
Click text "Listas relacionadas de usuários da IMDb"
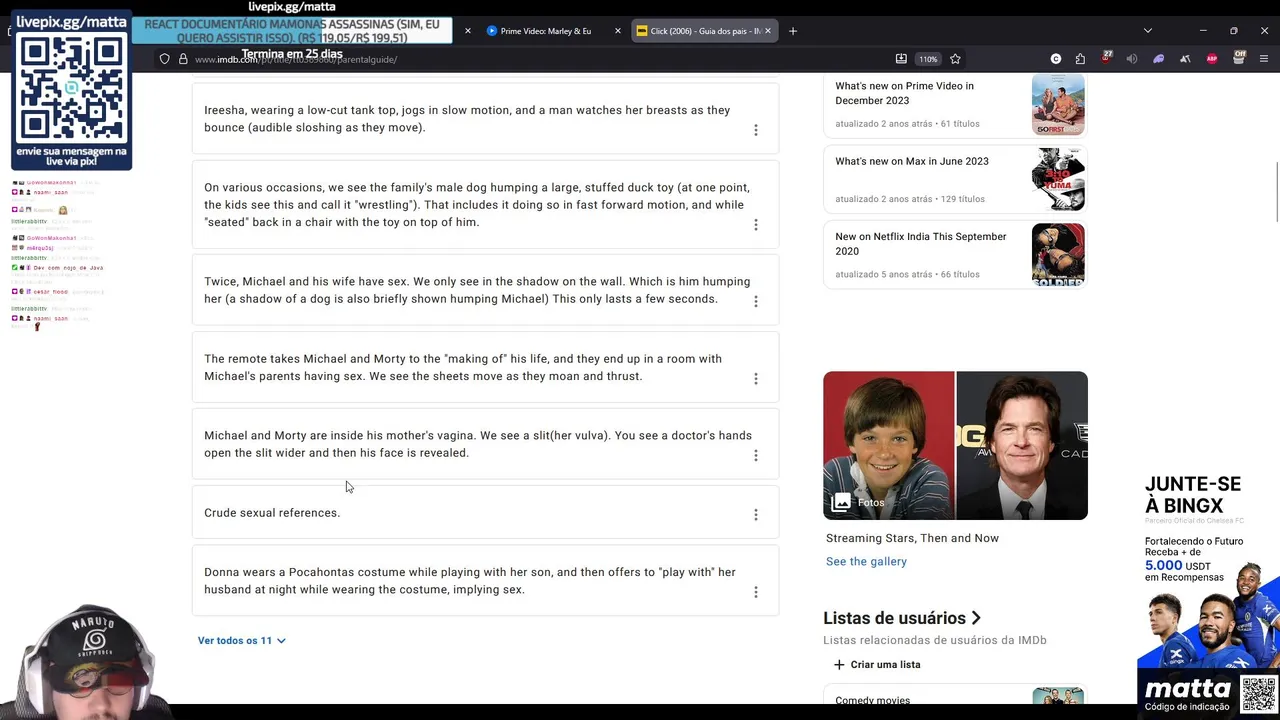point(935,640)
